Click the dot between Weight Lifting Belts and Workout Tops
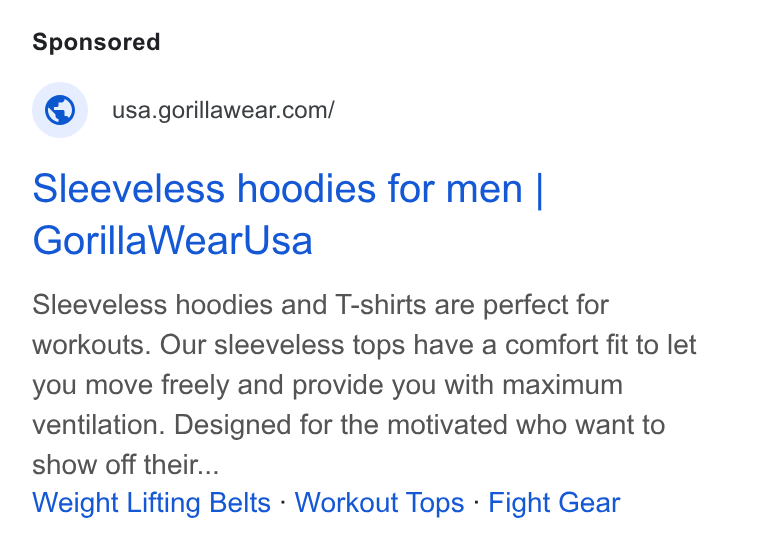The image size is (760, 546). tap(283, 502)
